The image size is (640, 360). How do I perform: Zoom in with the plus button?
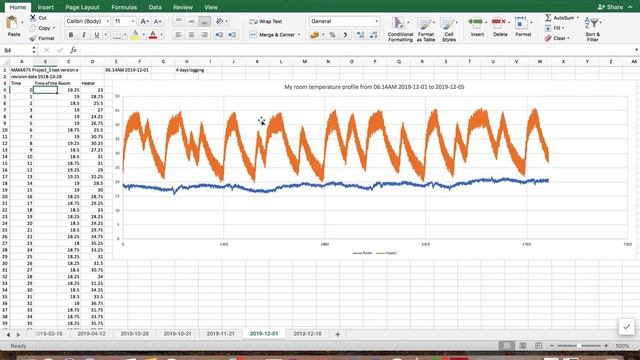tap(606, 346)
